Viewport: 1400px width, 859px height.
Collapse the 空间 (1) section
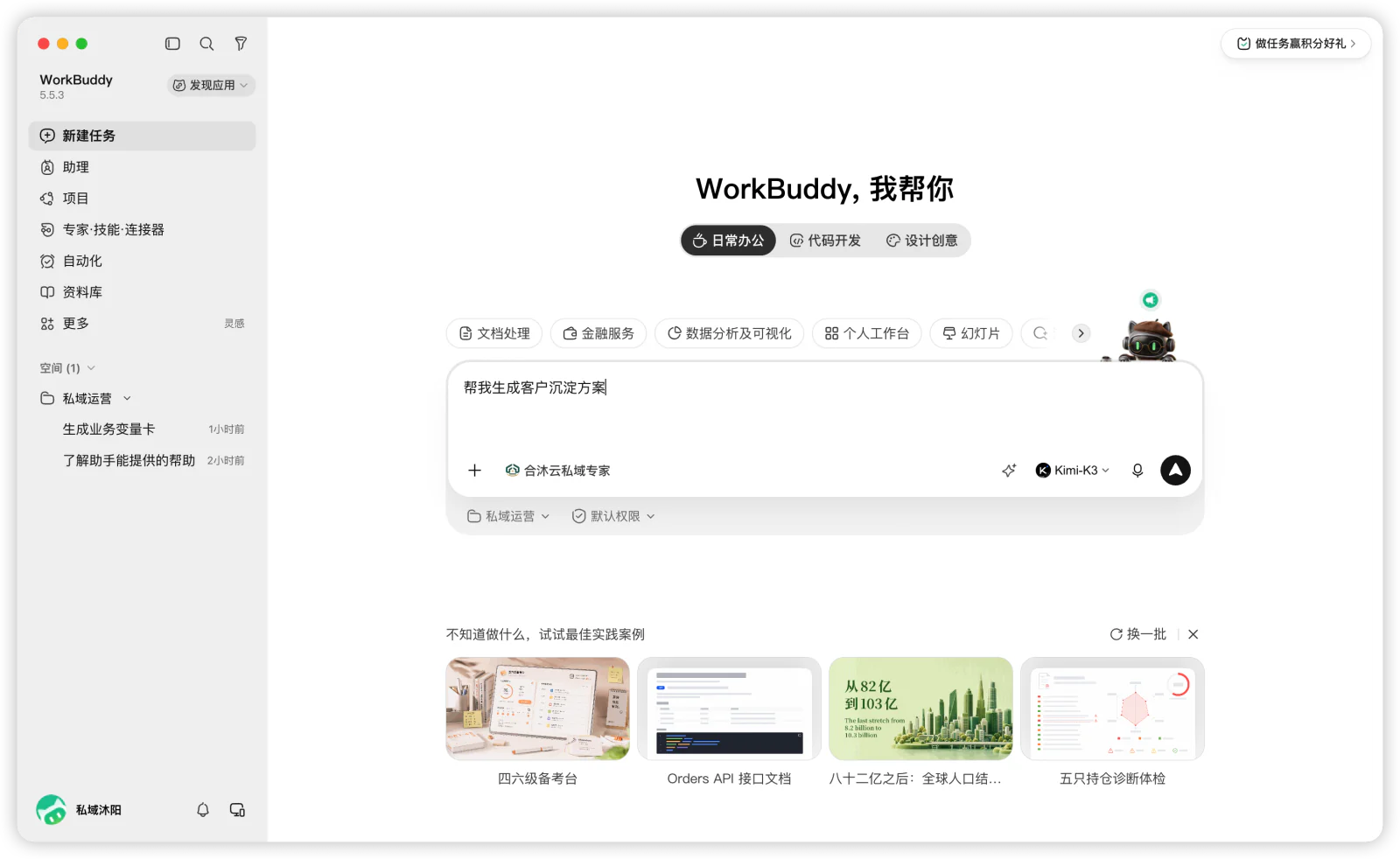click(67, 368)
